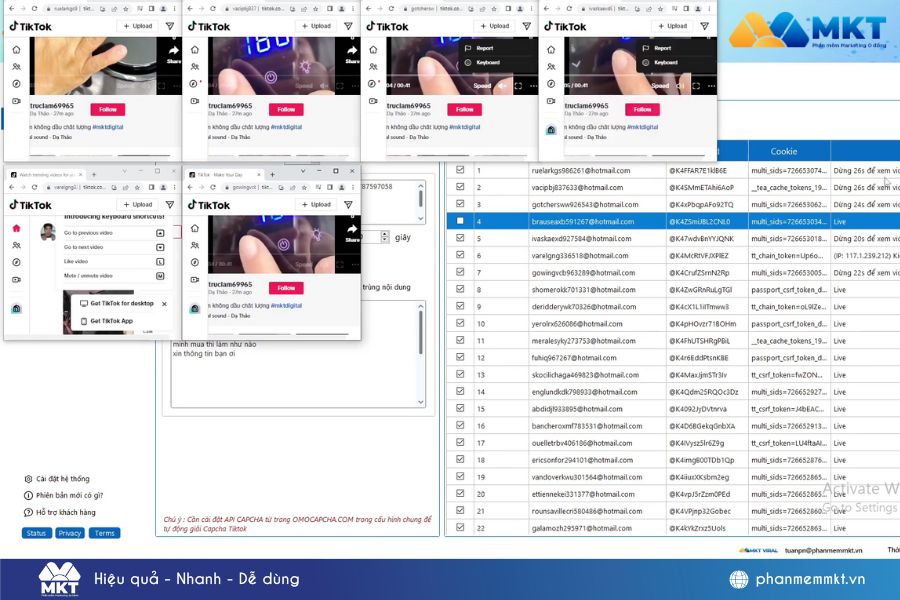Go back in ivaskaexd browser window
The width and height of the screenshot is (900, 600).
pos(546,9)
